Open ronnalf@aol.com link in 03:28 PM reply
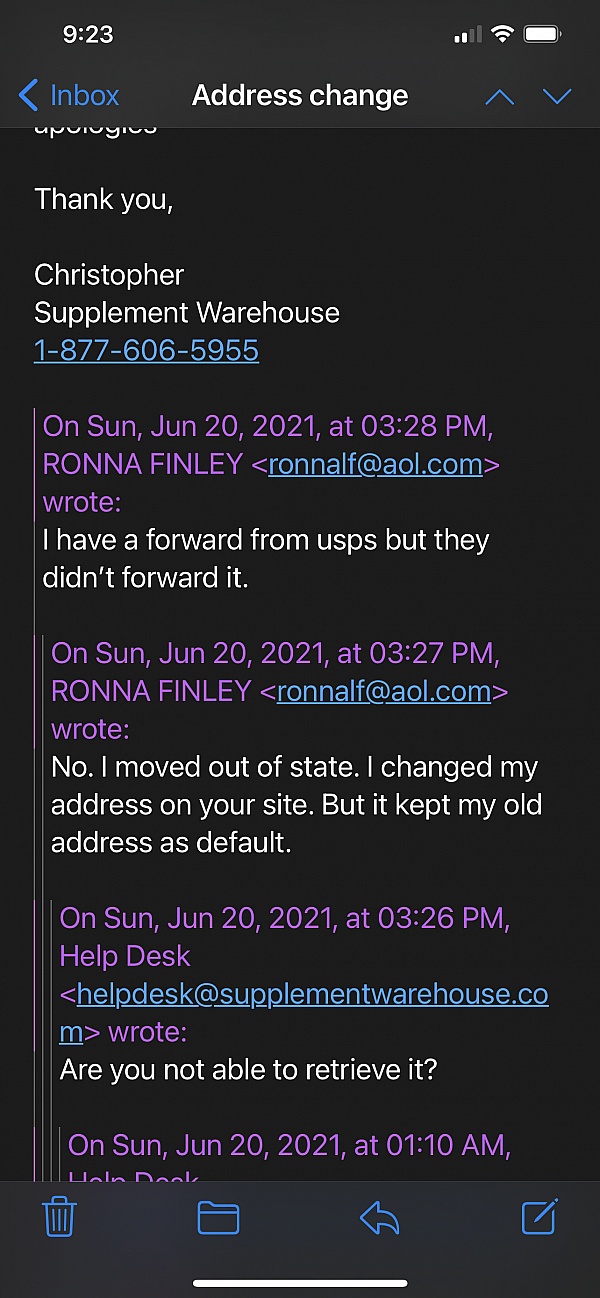This screenshot has width=600, height=1298. (x=375, y=464)
